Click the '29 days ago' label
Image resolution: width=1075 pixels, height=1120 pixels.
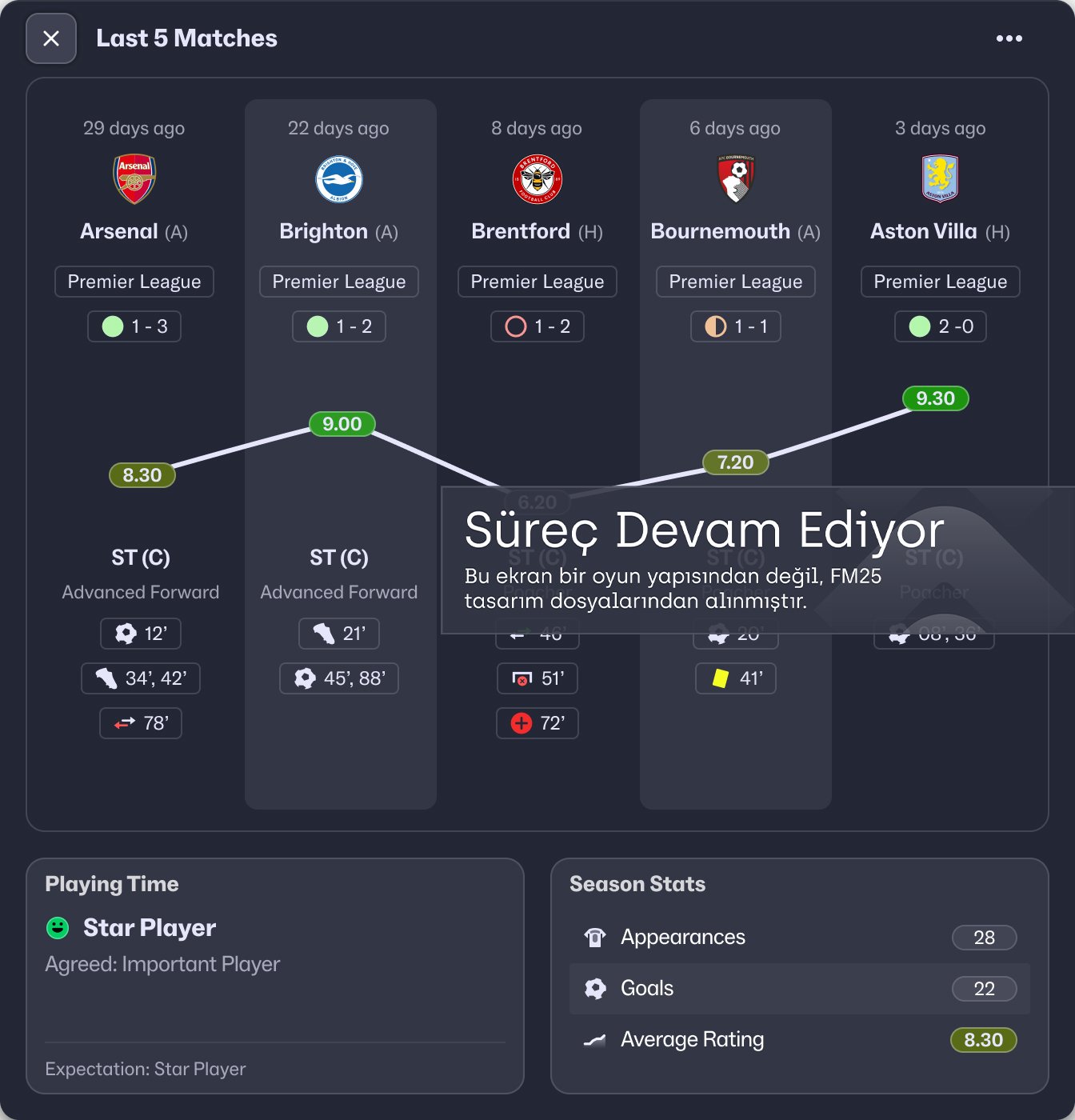[134, 128]
